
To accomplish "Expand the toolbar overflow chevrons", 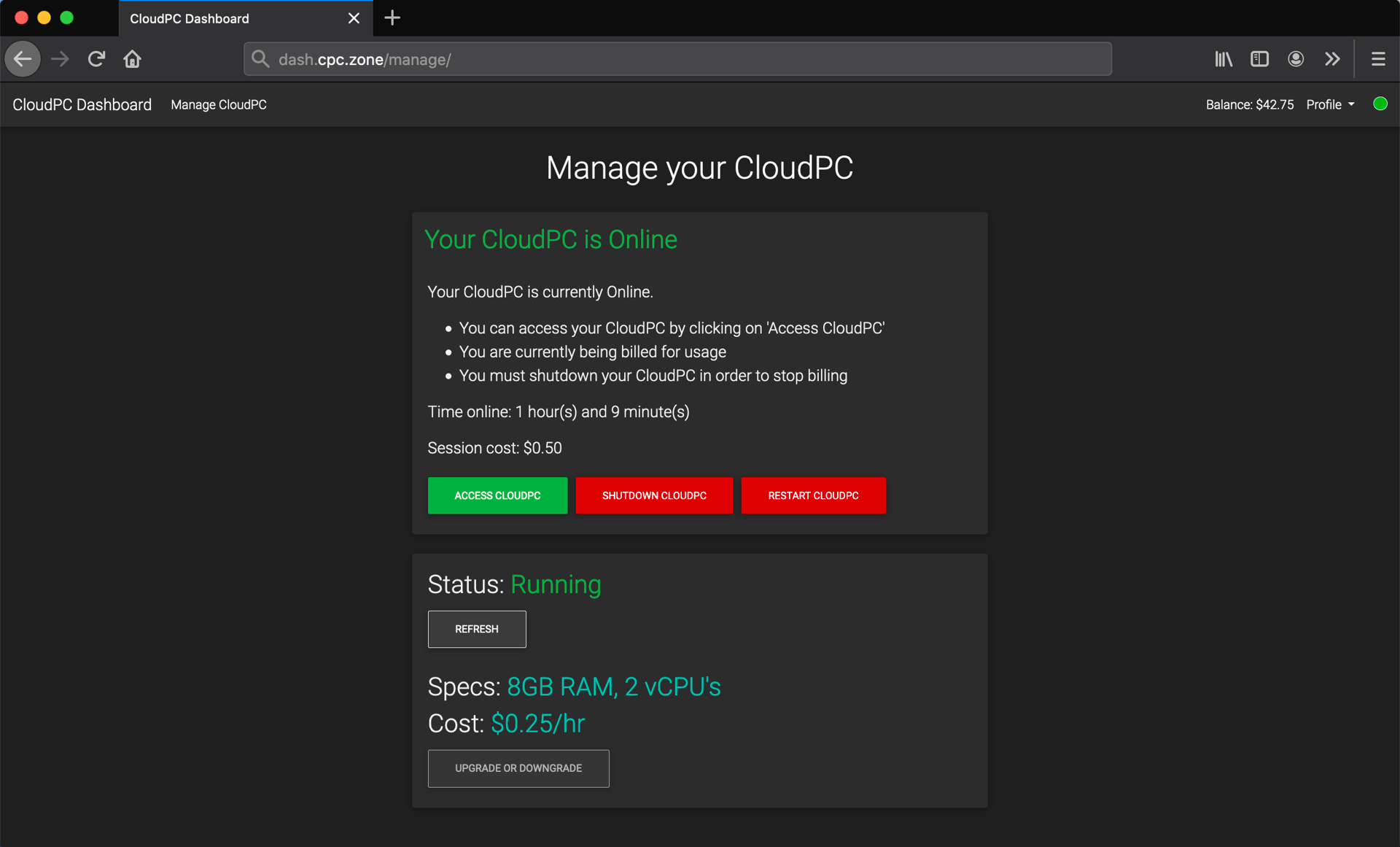I will (1332, 59).
